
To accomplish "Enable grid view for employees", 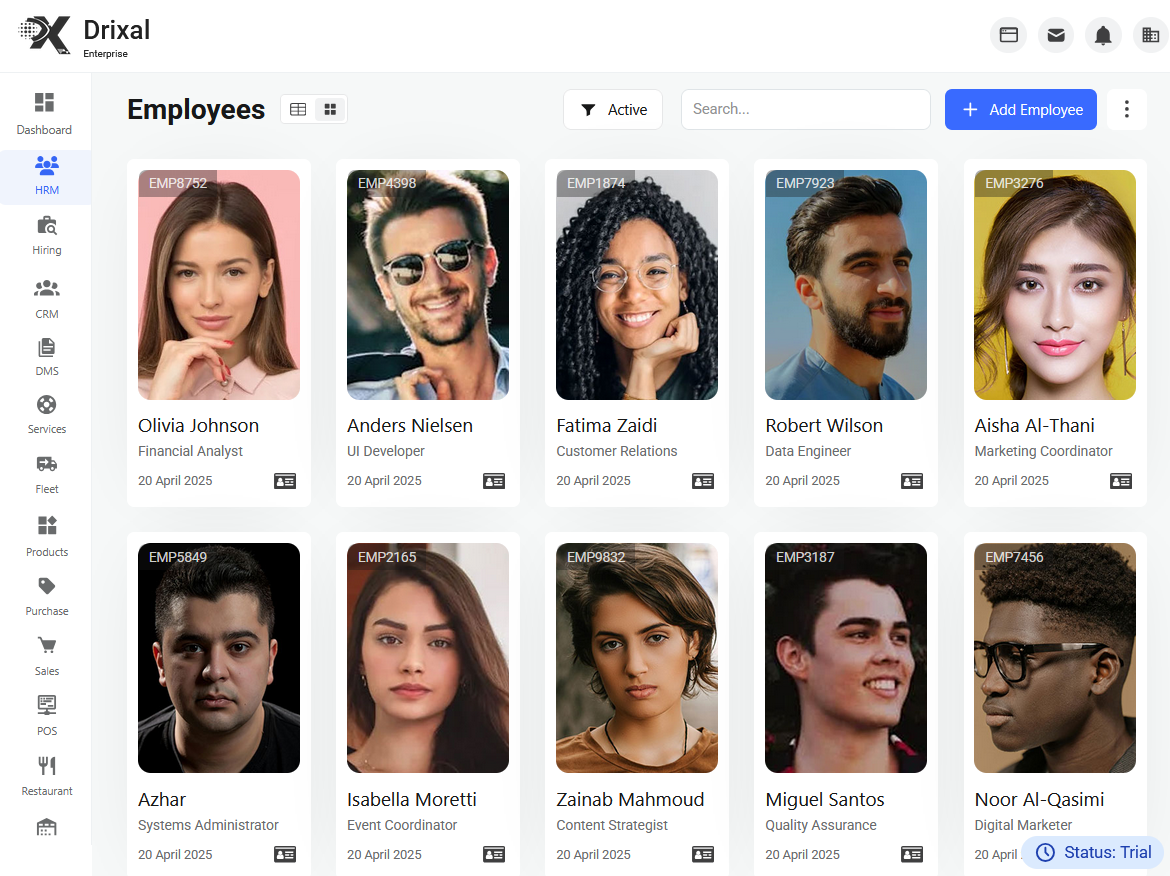I will (x=330, y=109).
